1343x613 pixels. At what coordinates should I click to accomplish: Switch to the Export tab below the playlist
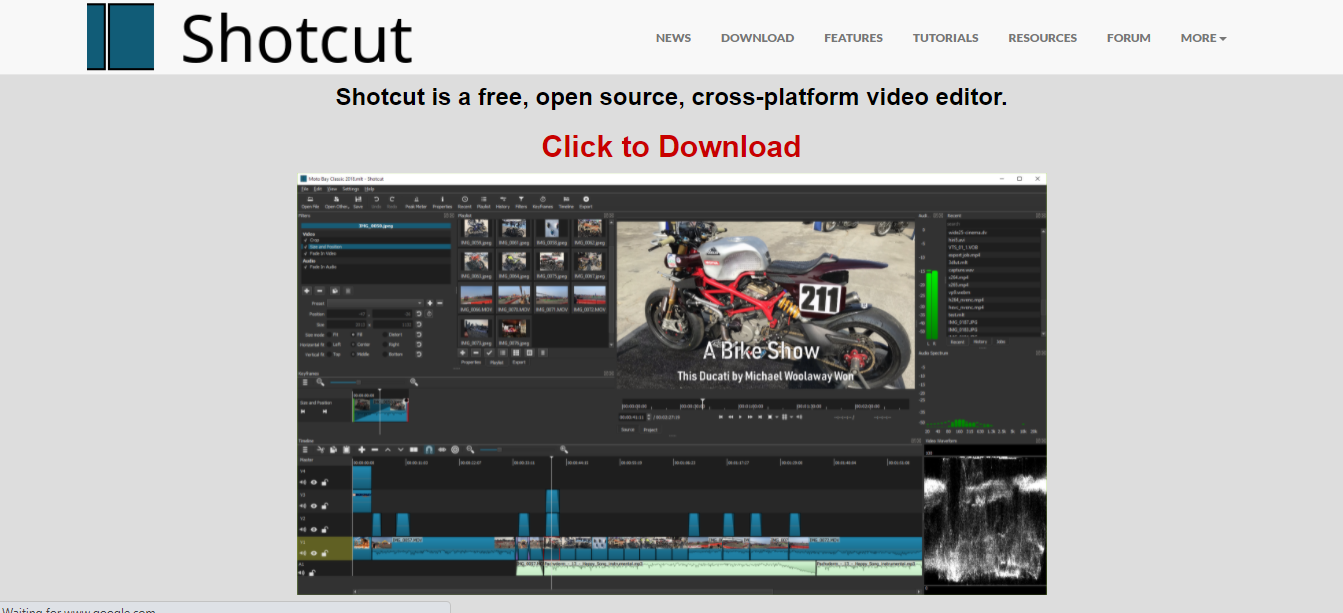click(519, 362)
